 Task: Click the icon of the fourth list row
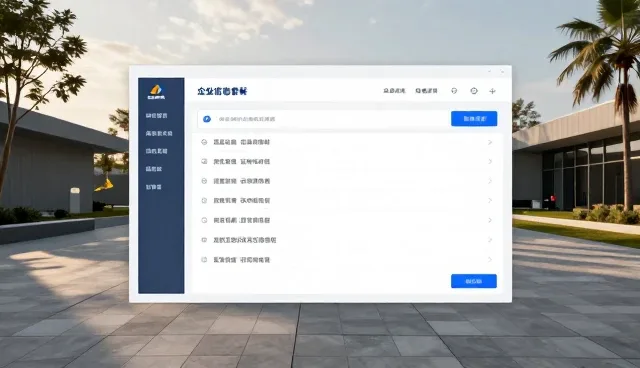[204, 200]
